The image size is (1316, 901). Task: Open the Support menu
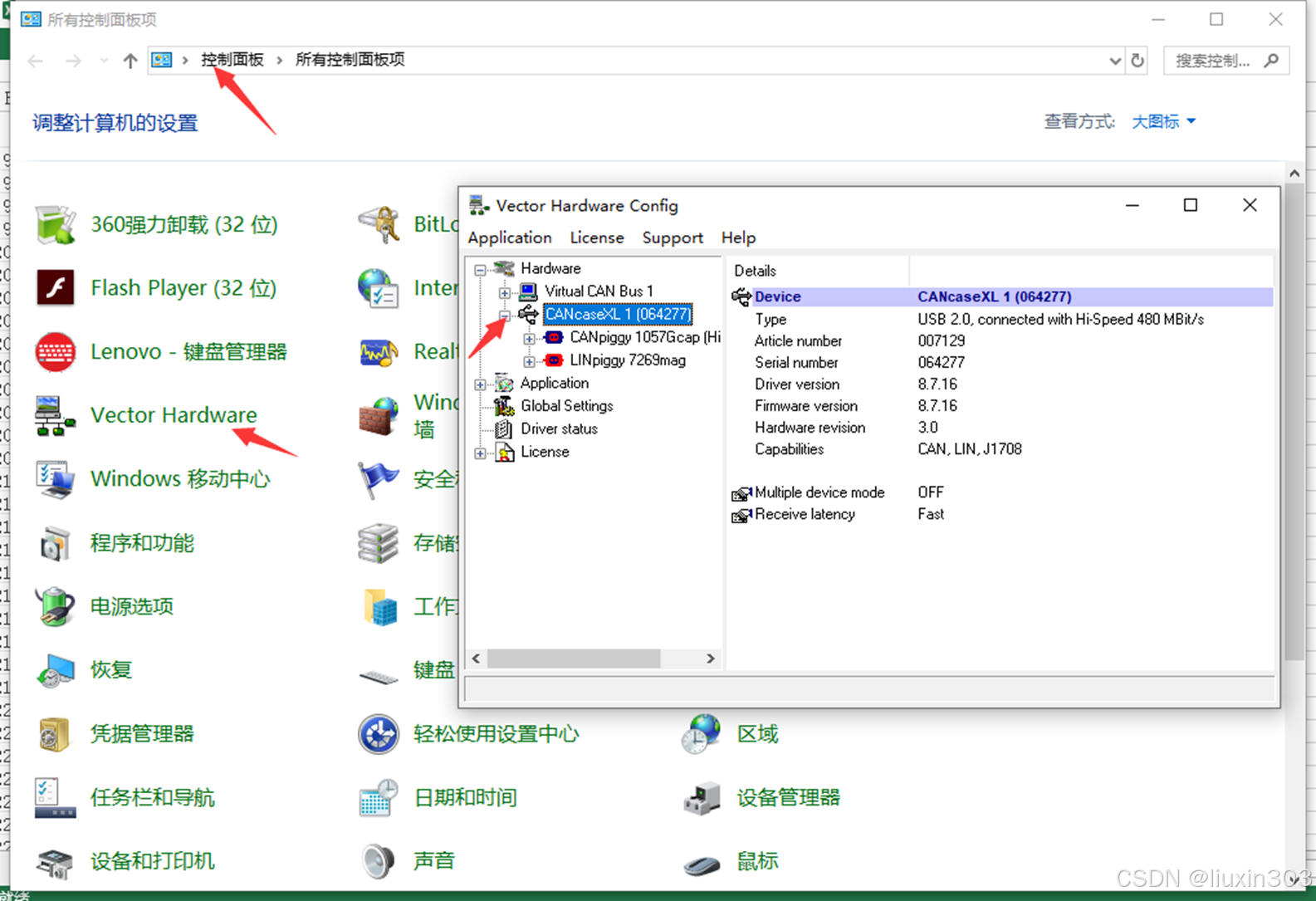[x=673, y=237]
